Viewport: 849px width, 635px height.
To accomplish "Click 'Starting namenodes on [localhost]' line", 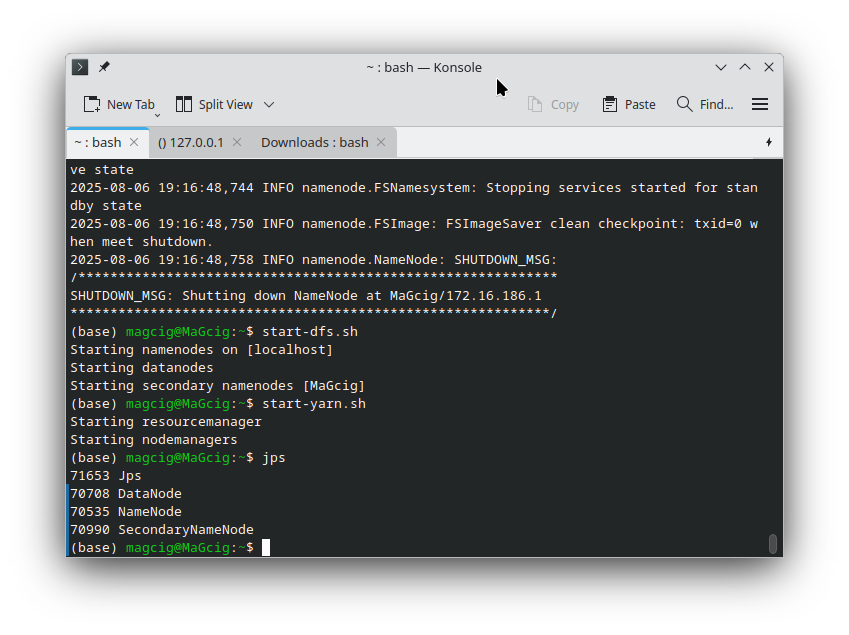I will tap(201, 350).
